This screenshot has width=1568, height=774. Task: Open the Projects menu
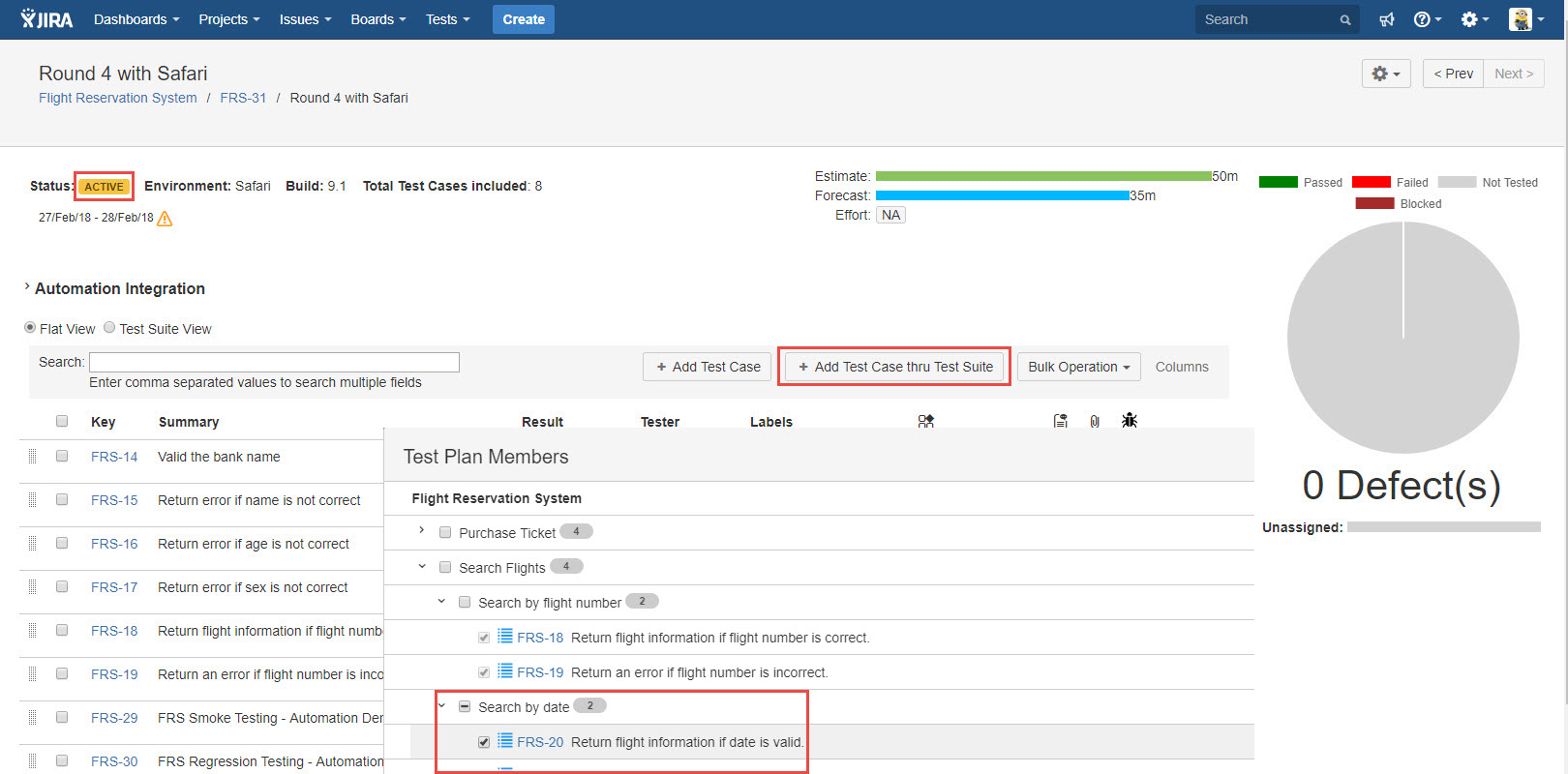tap(229, 19)
